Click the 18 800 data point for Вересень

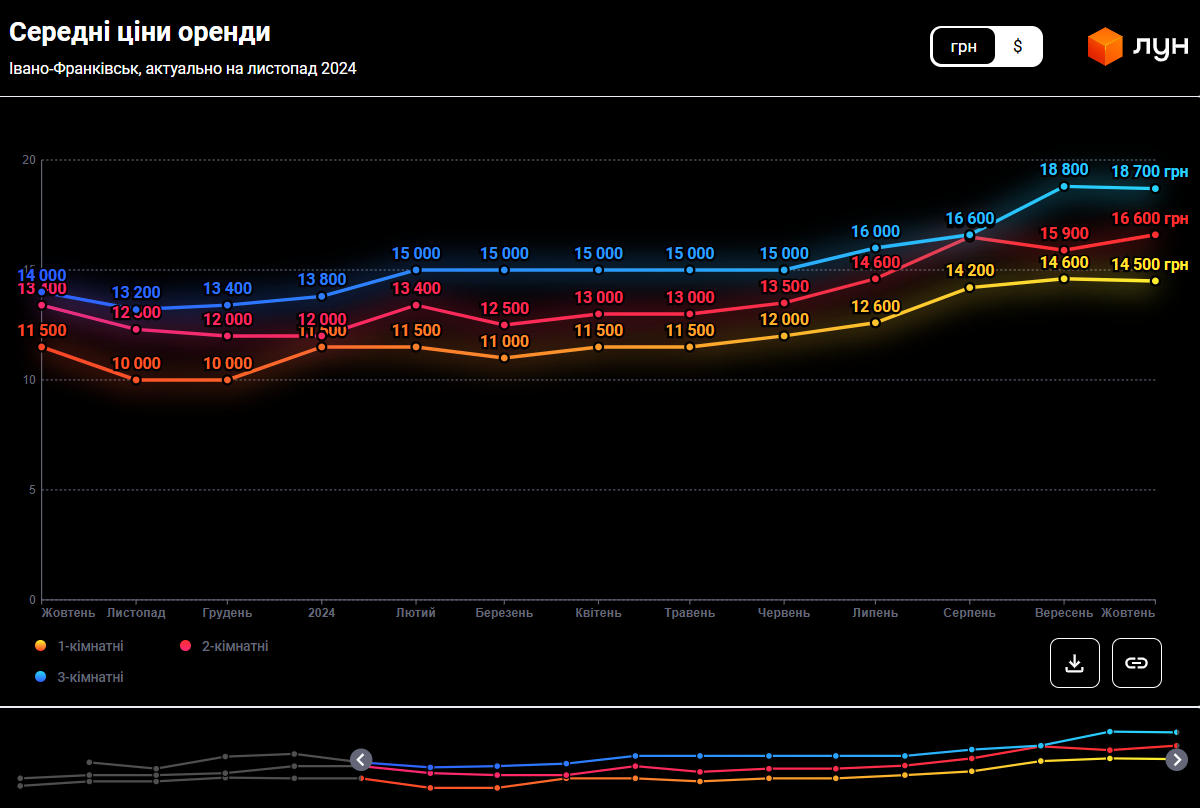(x=1064, y=187)
